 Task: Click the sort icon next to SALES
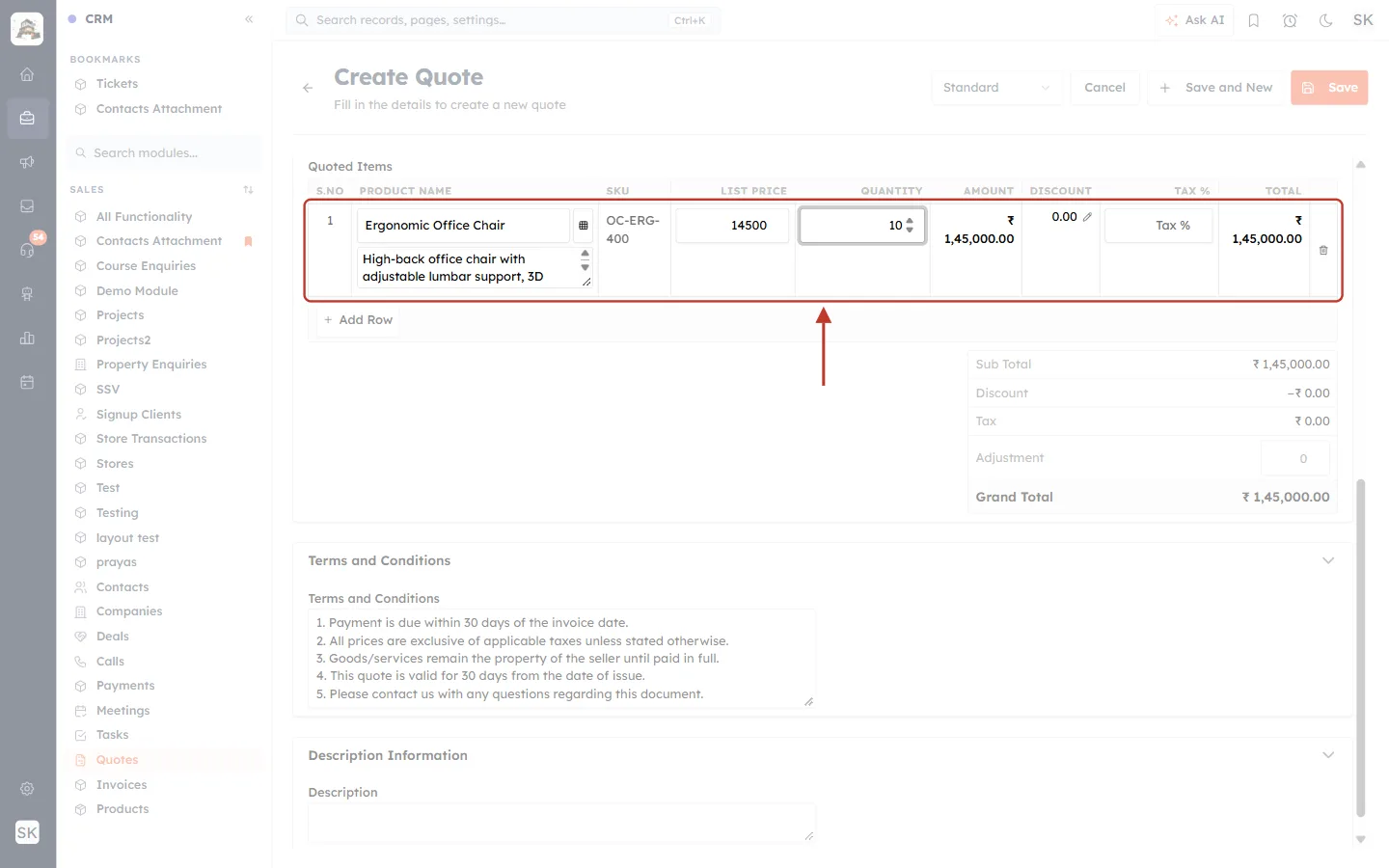click(x=249, y=190)
